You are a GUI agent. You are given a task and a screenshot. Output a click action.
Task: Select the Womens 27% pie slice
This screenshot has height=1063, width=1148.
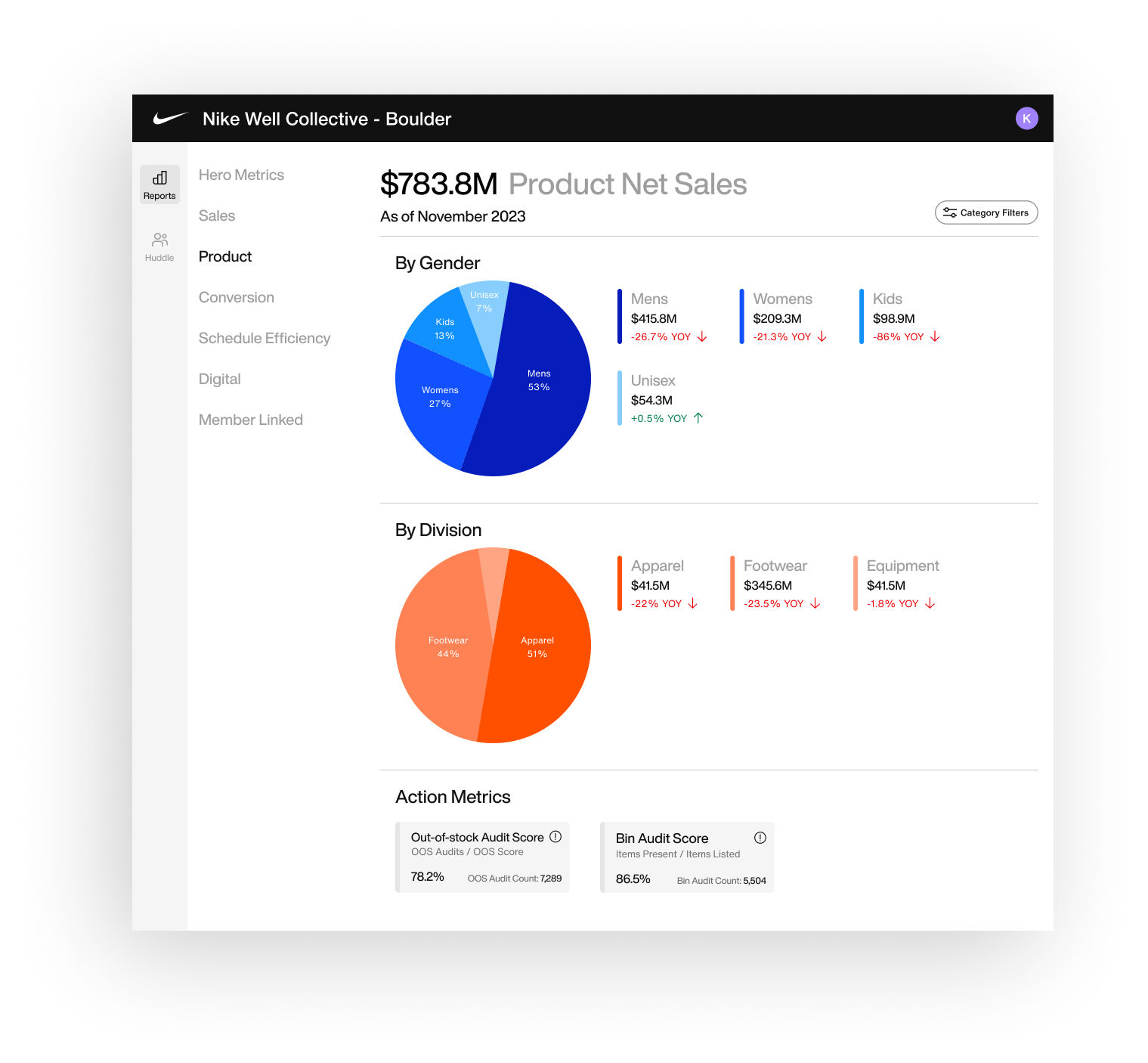(x=440, y=397)
